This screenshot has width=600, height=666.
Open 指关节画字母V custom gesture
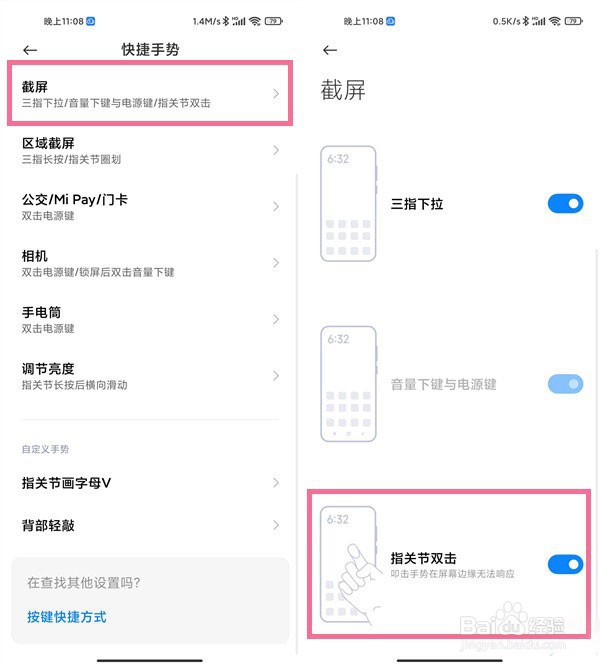click(150, 483)
